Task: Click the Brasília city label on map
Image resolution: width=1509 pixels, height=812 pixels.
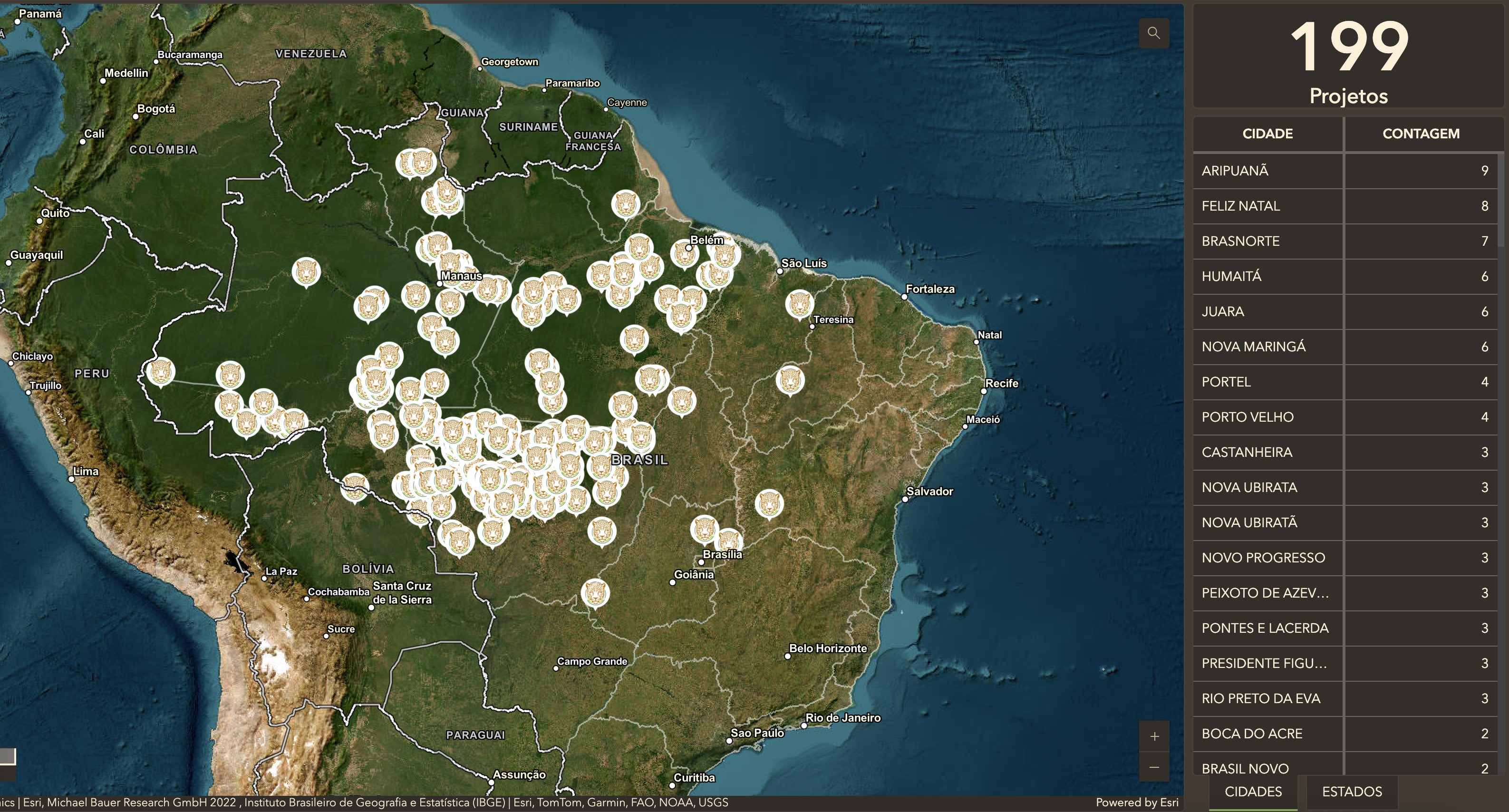Action: coord(722,554)
